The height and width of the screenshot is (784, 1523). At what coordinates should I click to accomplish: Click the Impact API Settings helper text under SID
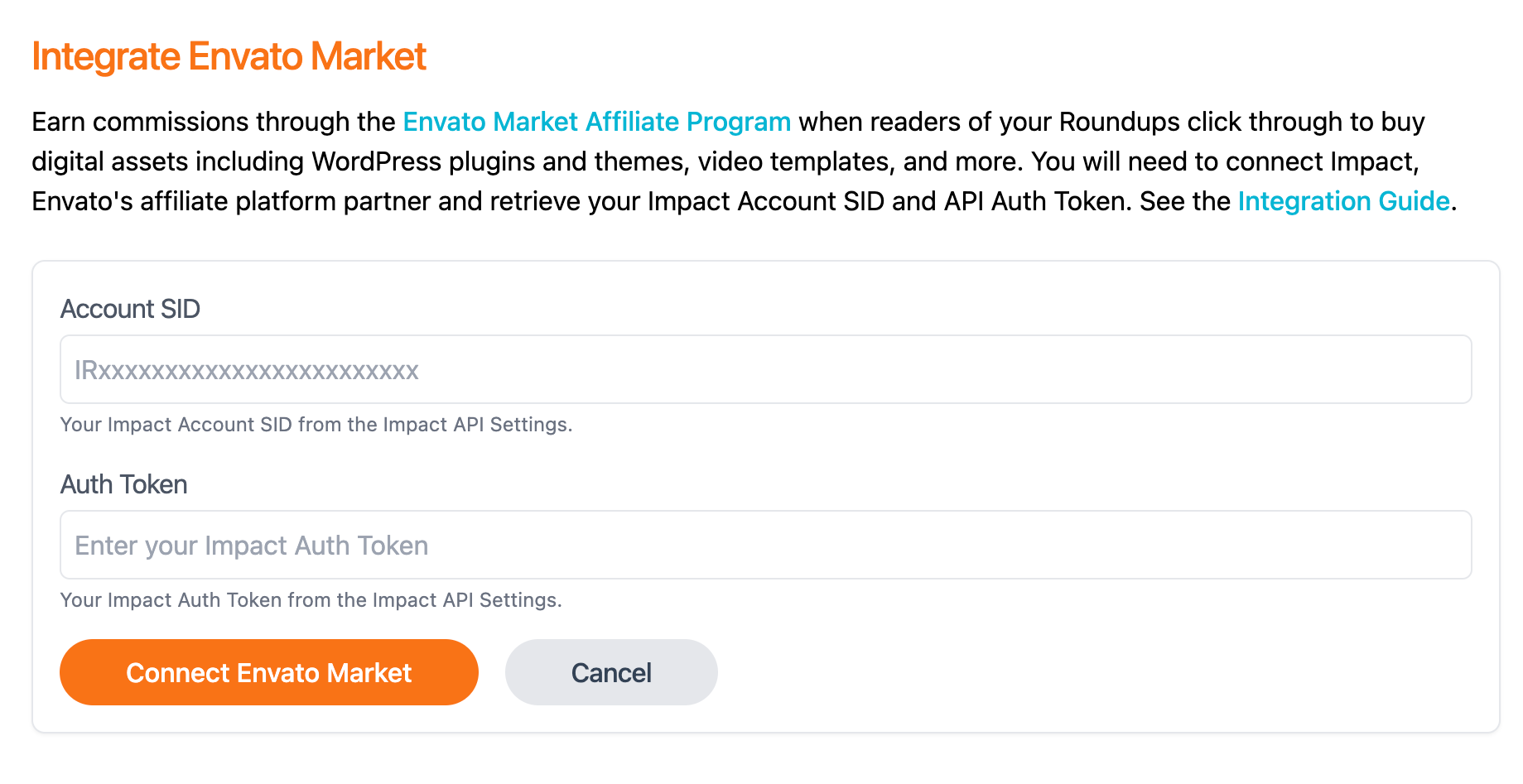click(316, 425)
